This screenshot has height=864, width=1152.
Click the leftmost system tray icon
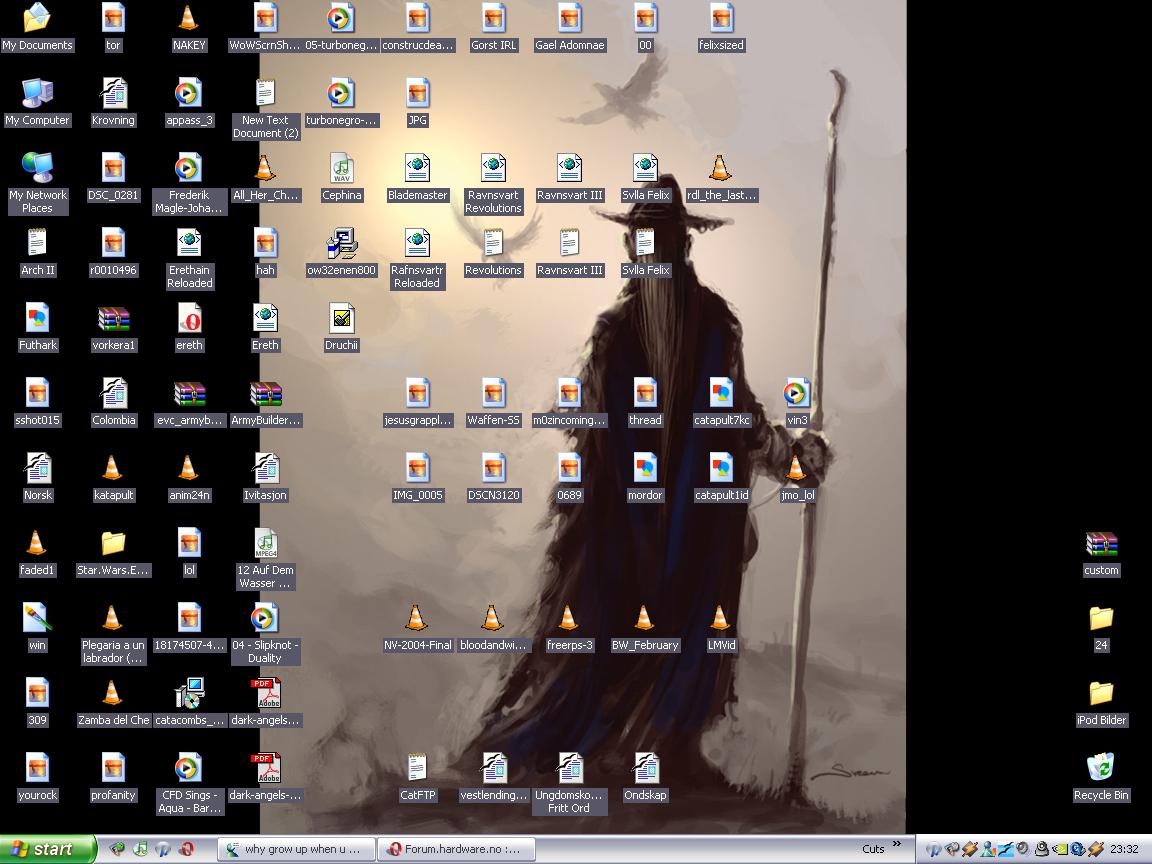[933, 849]
